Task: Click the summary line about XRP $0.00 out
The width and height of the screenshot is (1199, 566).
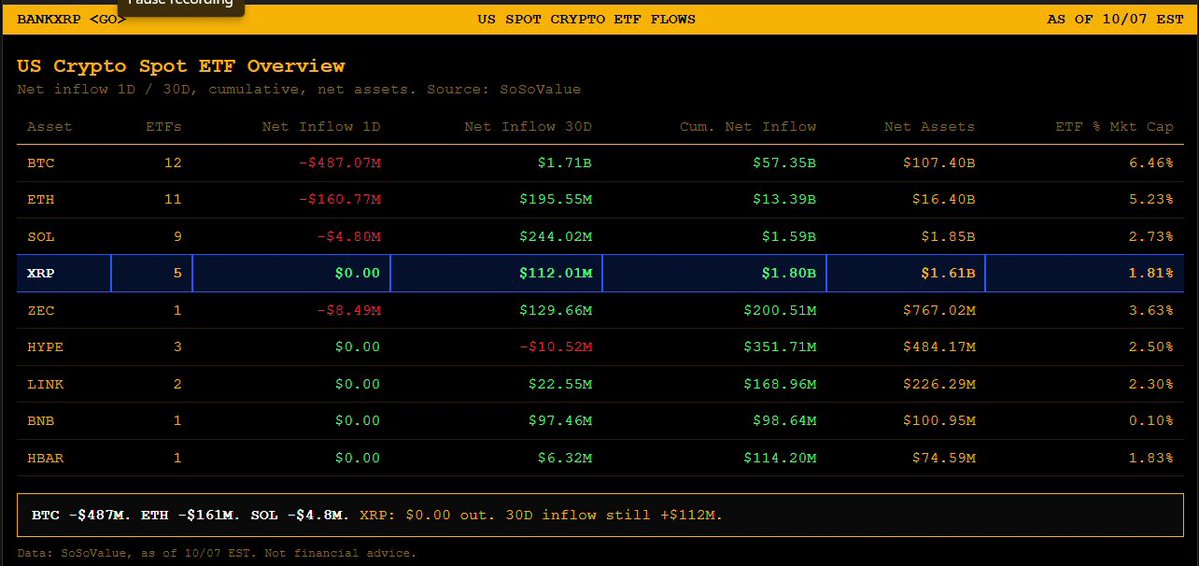Action: 541,515
